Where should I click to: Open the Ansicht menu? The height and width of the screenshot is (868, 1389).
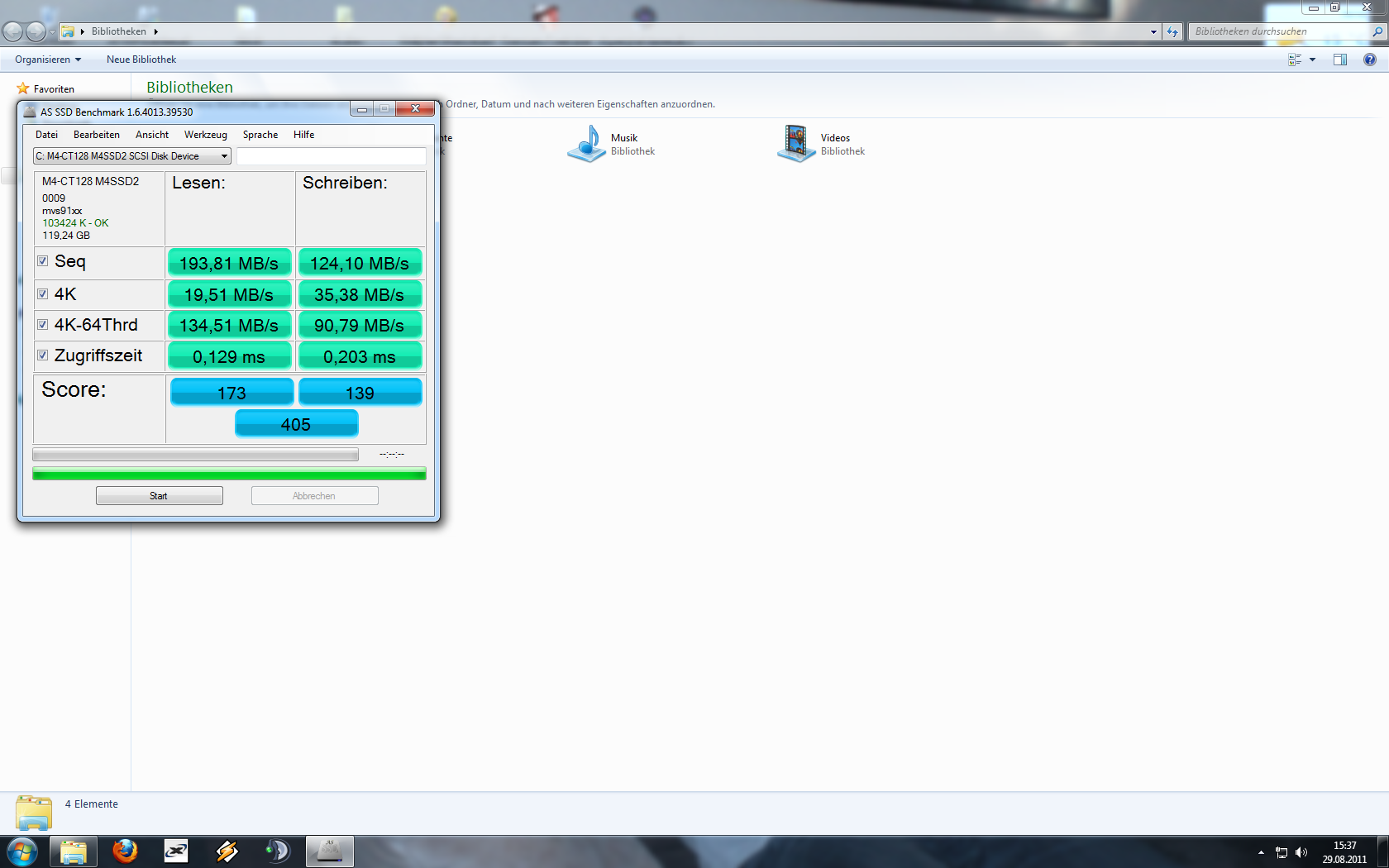coord(152,135)
